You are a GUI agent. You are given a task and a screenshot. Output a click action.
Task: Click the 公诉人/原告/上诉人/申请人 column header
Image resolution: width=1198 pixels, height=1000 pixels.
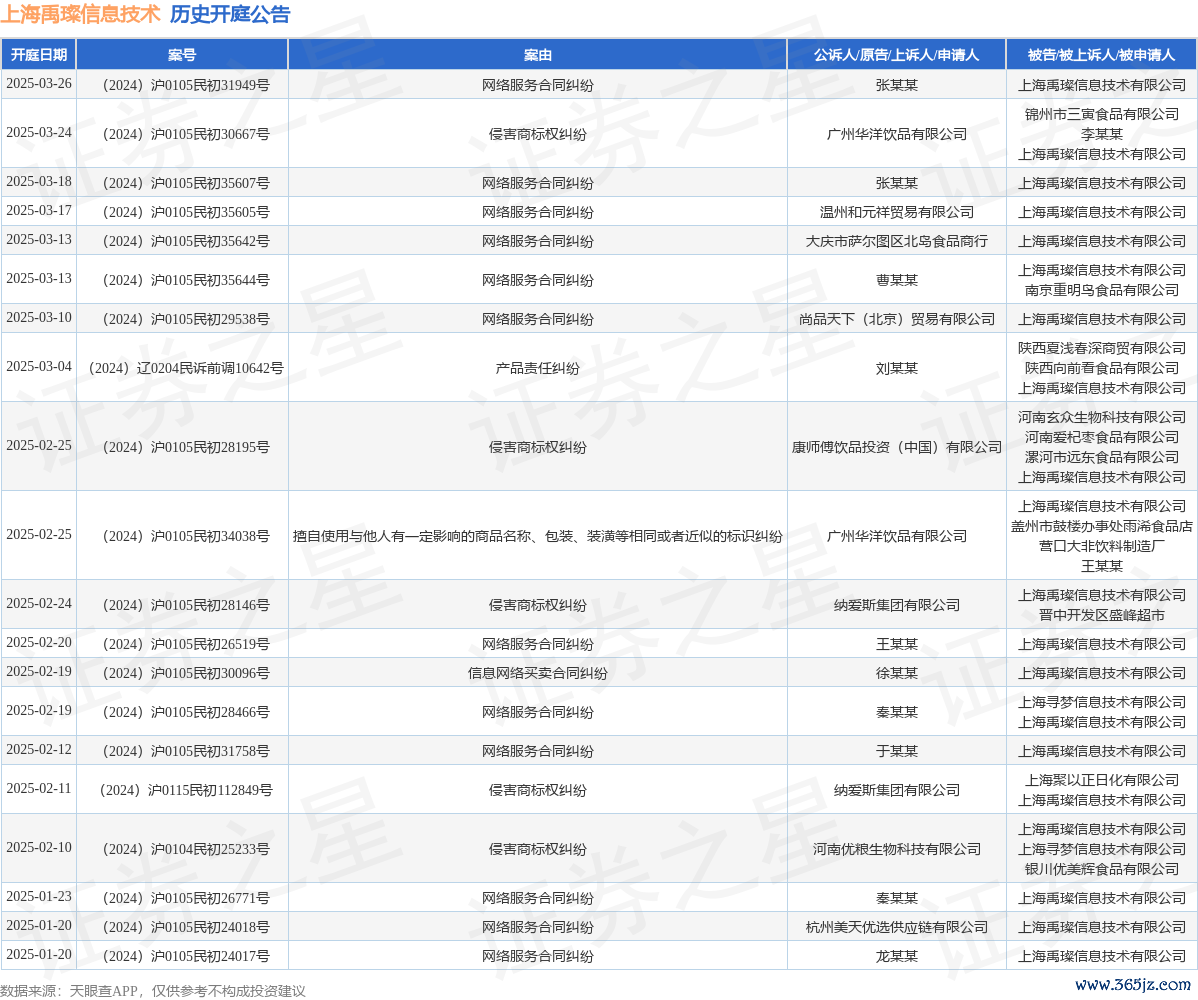point(896,55)
